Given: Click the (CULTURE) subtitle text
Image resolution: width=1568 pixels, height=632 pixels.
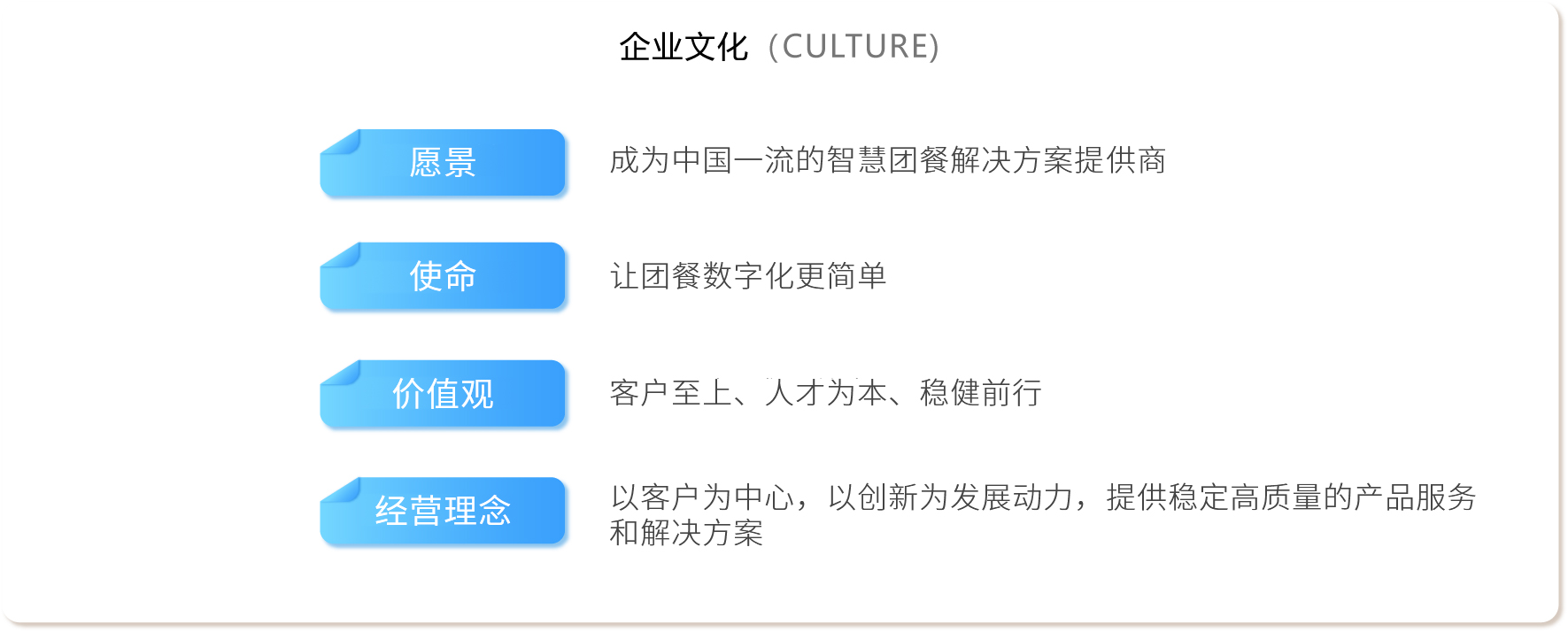Looking at the screenshot, I should point(854,47).
